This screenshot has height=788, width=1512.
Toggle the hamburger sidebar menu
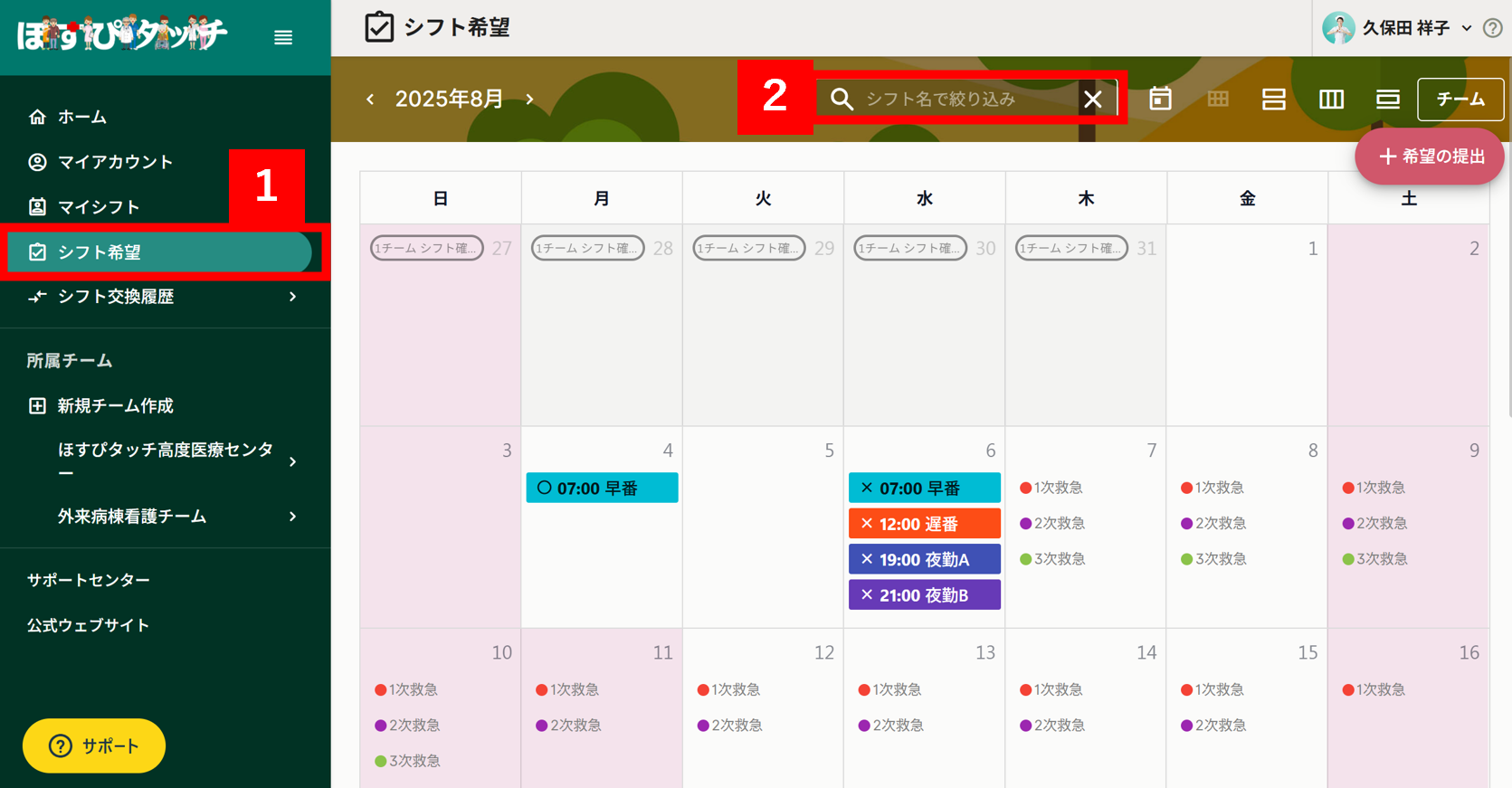click(283, 37)
